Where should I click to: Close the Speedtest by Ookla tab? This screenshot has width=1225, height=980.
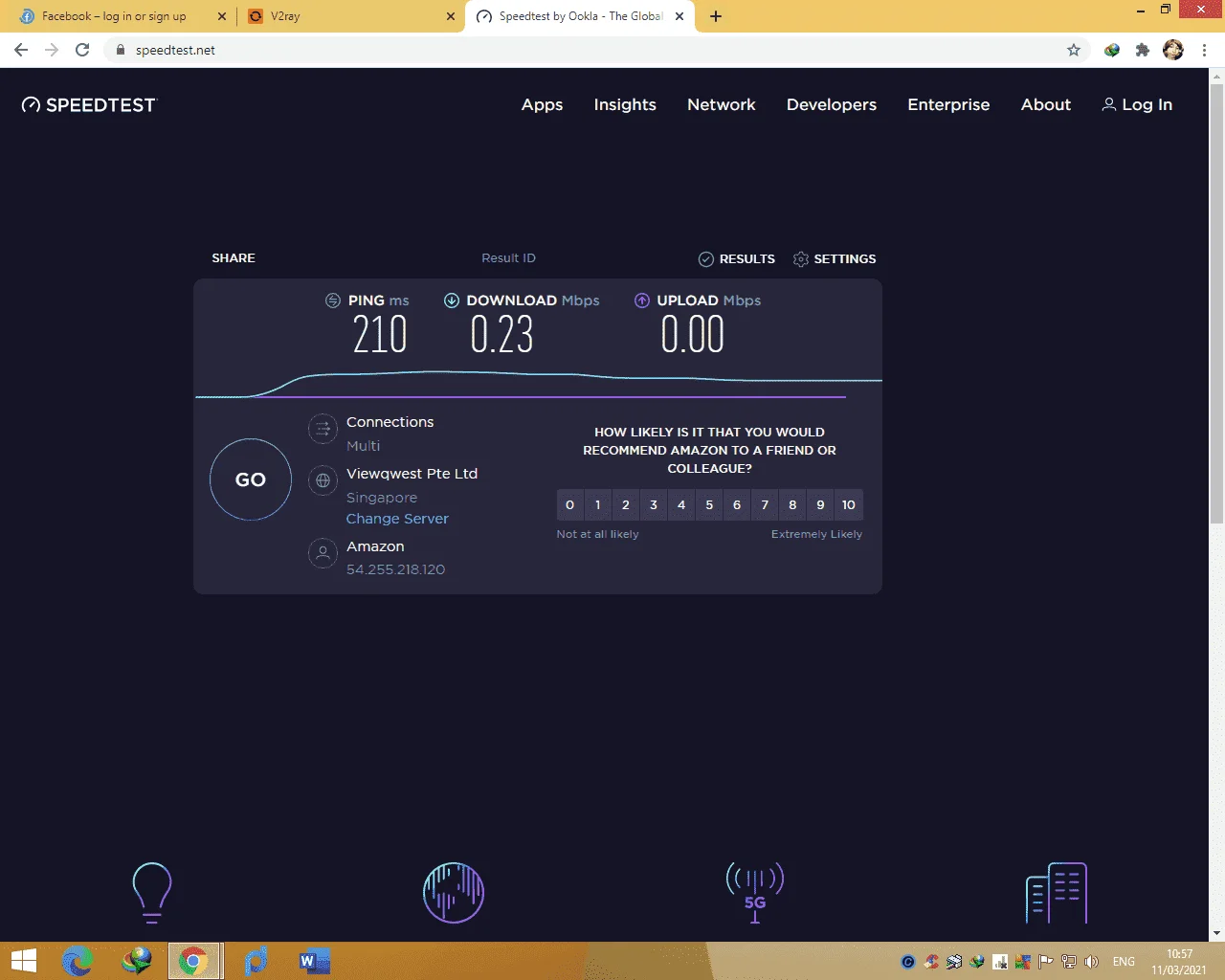(679, 16)
